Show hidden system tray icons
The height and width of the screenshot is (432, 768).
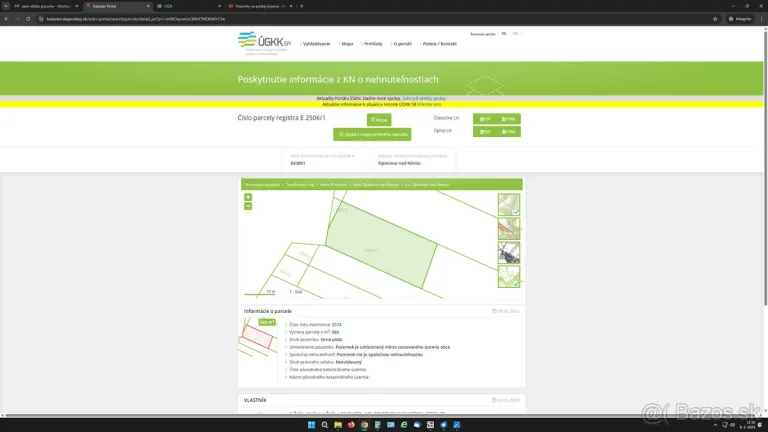[715, 425]
